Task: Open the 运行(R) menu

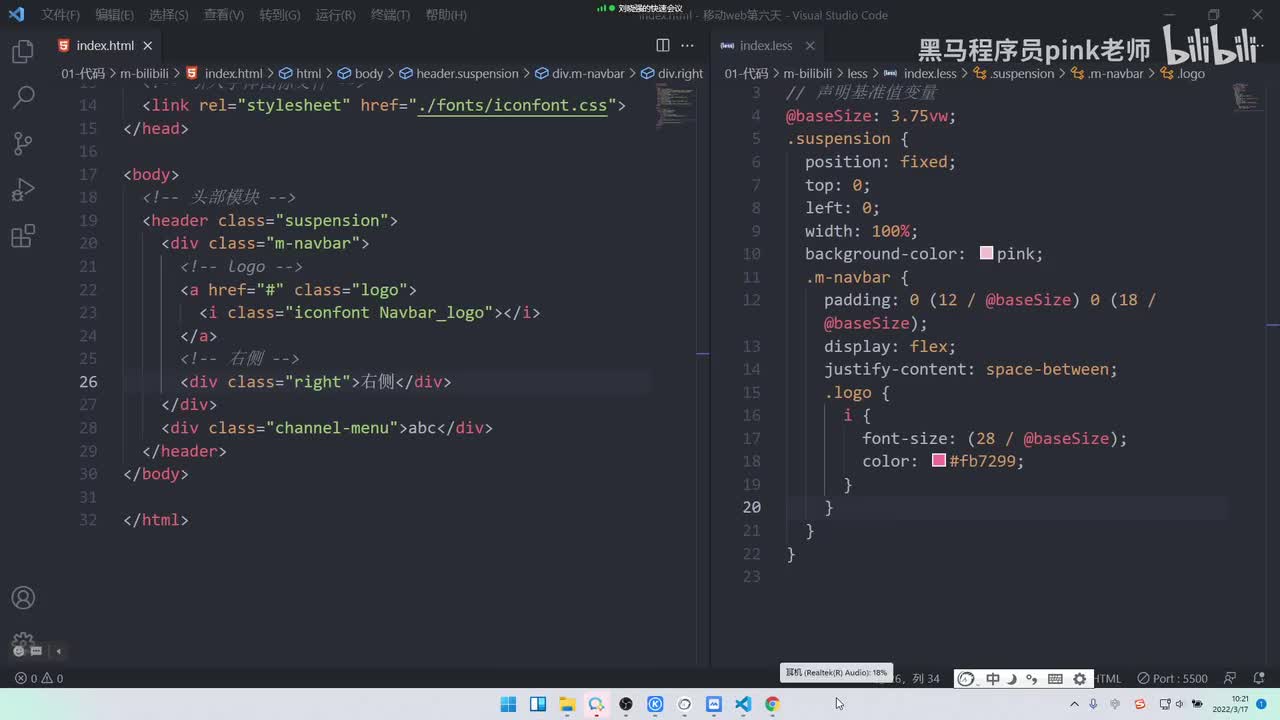Action: tap(335, 15)
